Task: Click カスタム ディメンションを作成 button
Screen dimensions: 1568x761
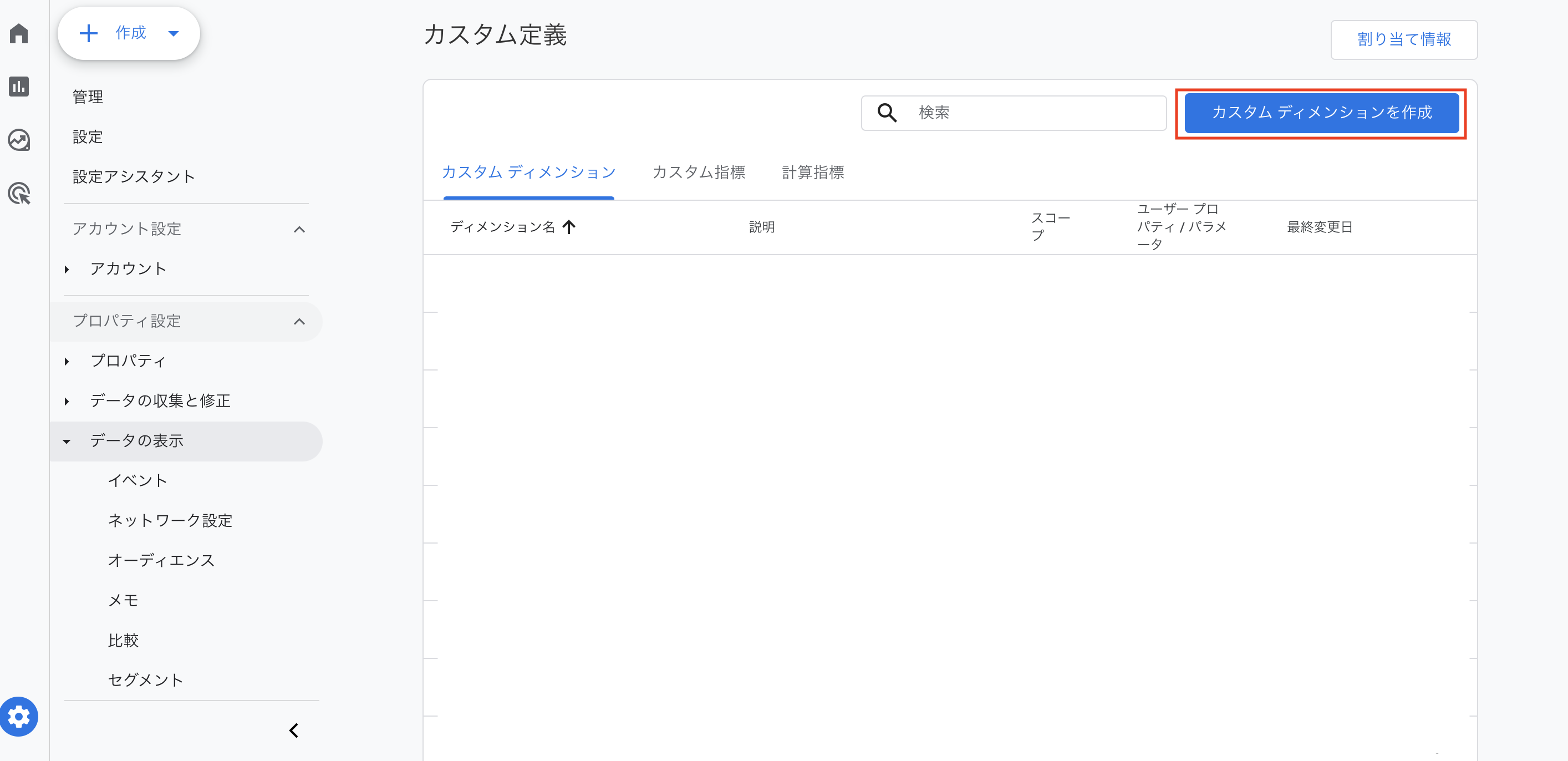Action: coord(1321,113)
